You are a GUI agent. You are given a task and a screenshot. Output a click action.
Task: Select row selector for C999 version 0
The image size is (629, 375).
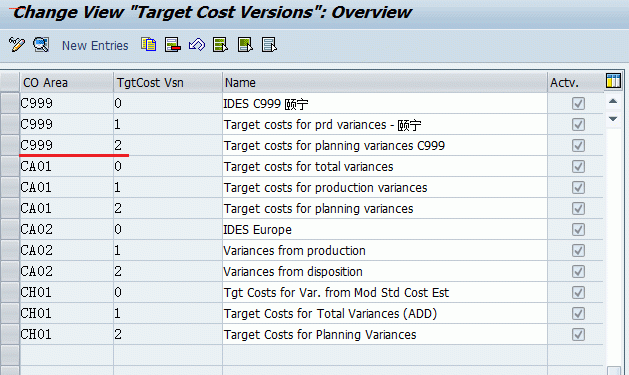(10, 103)
